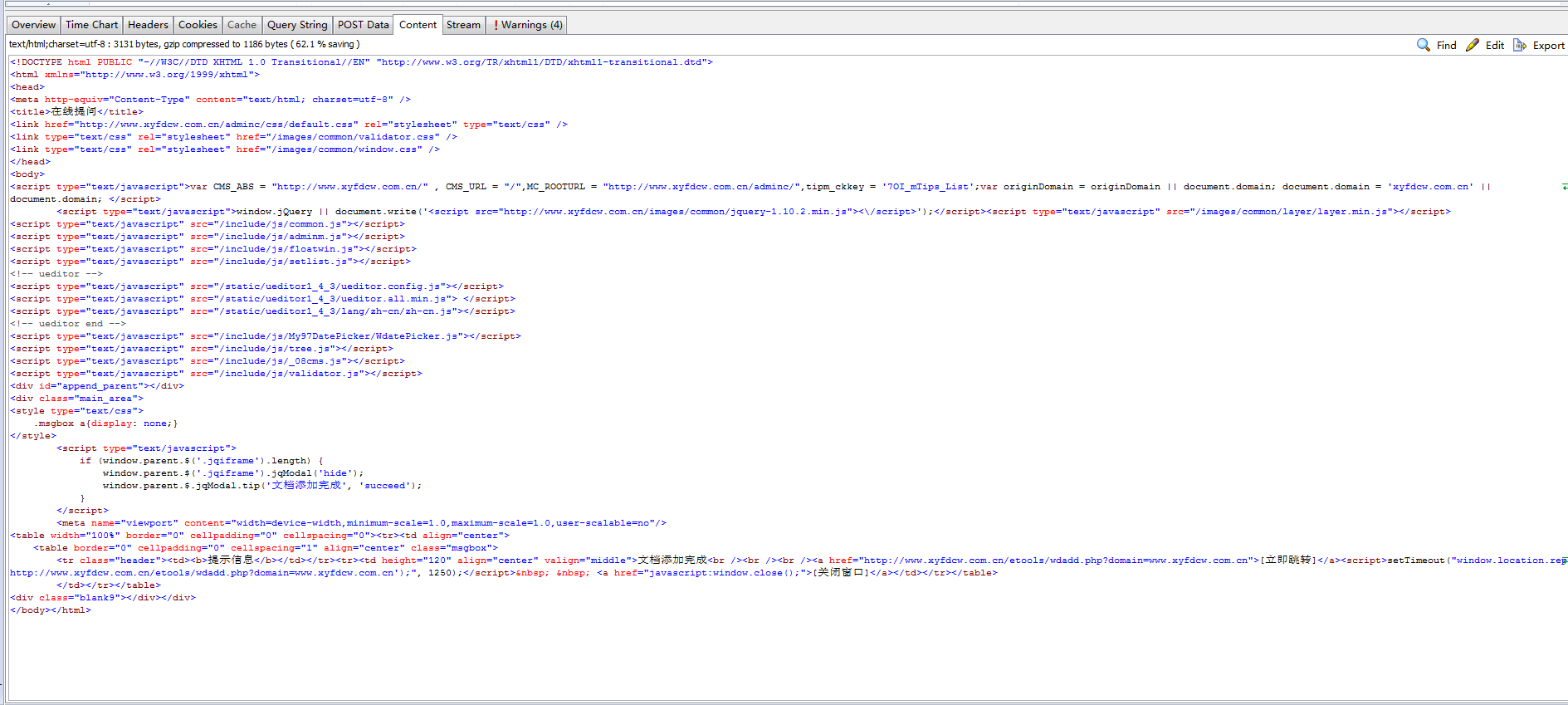Image resolution: width=1568 pixels, height=705 pixels.
Task: Click the closing body/html tag line
Action: click(x=51, y=610)
